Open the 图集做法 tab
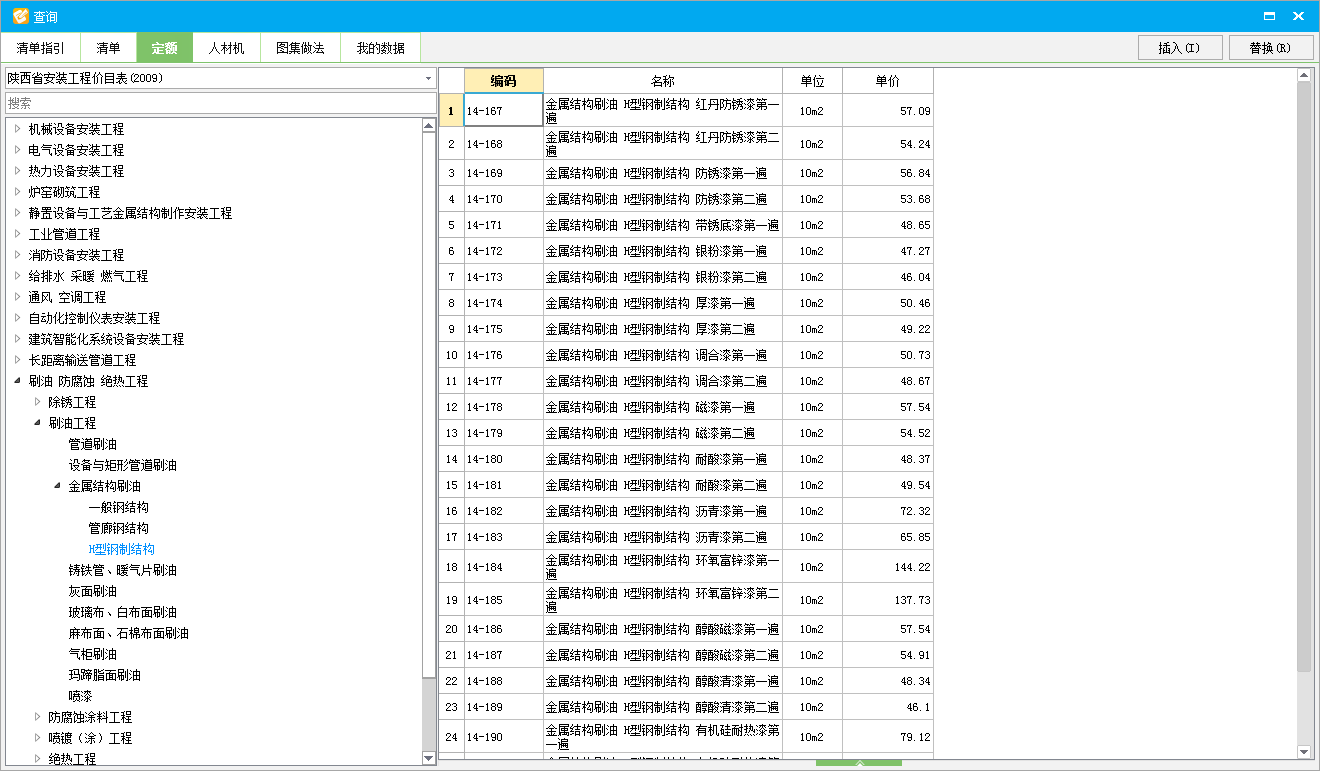Viewport: 1320px width, 771px height. 301,48
